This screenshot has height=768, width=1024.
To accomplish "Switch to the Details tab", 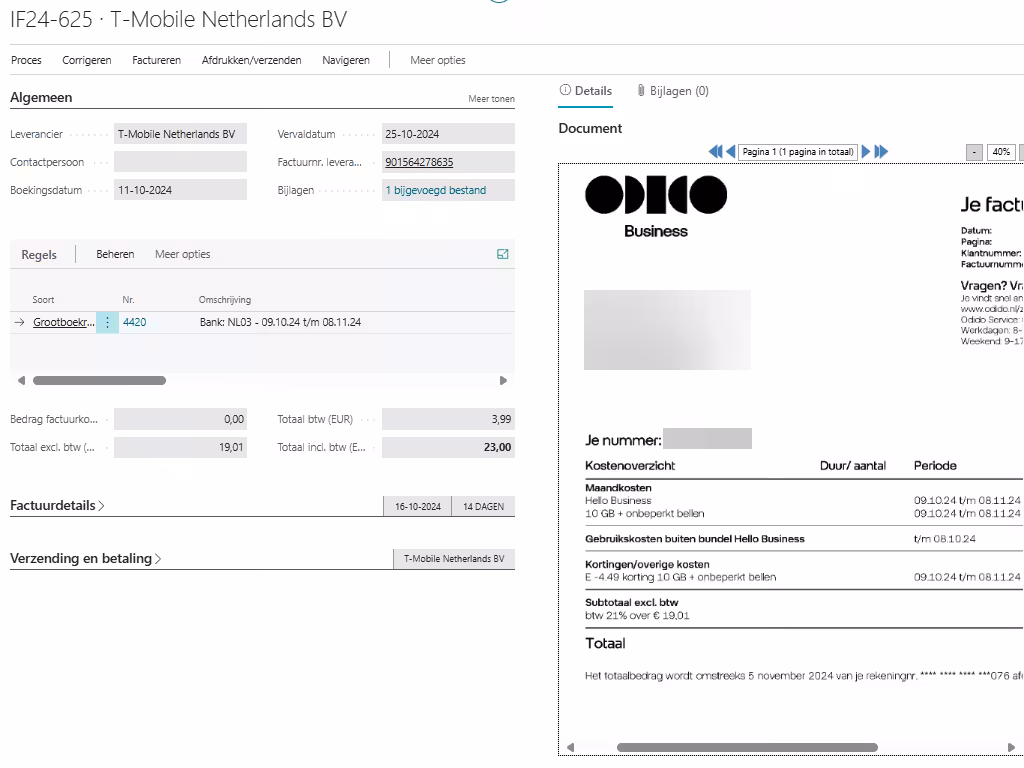I will [585, 91].
